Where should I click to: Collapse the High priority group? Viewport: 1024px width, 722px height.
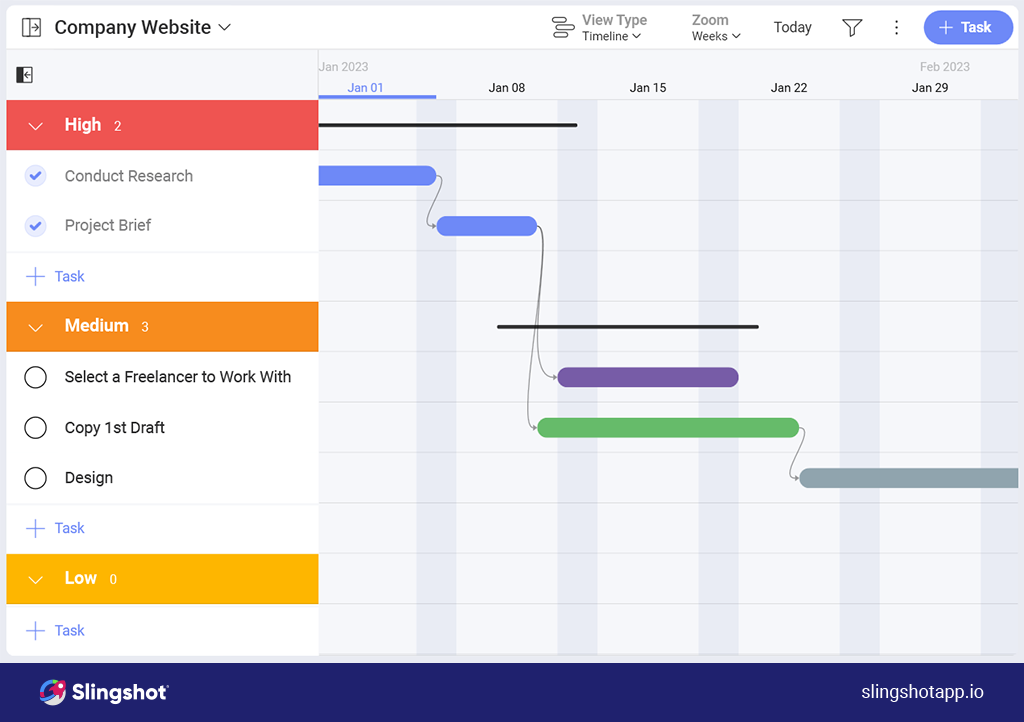(x=35, y=125)
